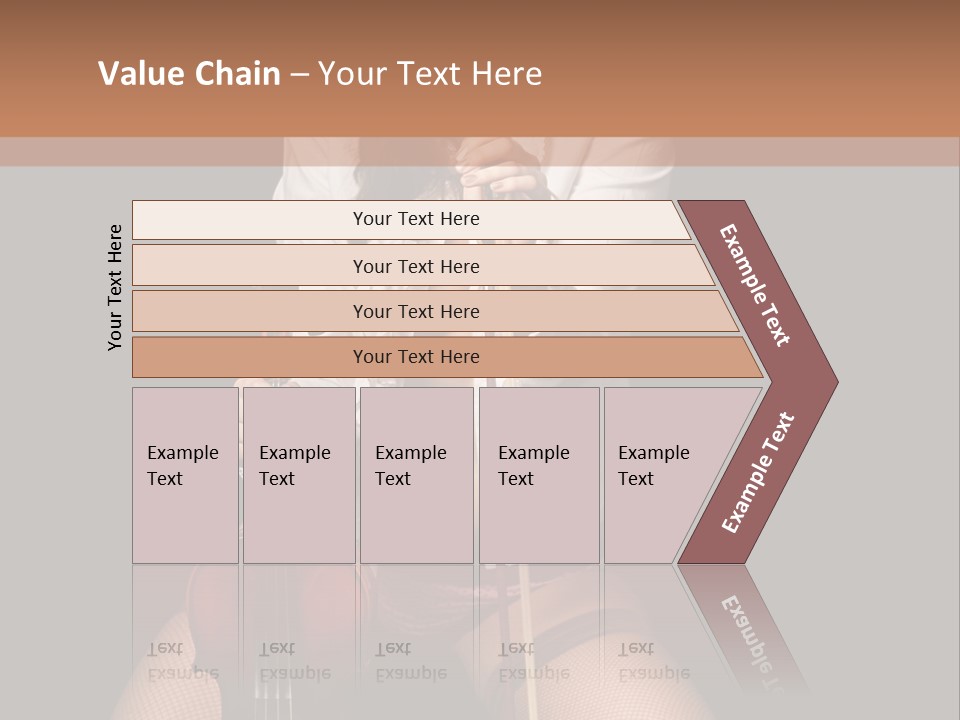Select the vertical 'Your Text Here' side label
960x720 pixels.
[x=115, y=287]
